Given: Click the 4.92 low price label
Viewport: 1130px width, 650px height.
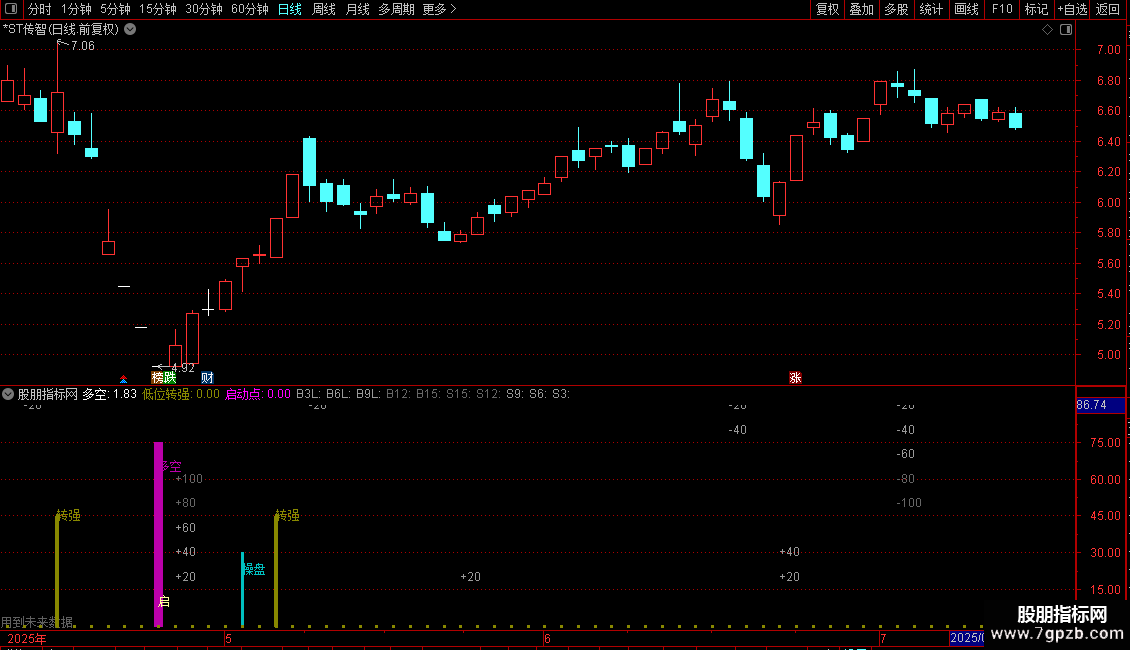Looking at the screenshot, I should tap(183, 368).
